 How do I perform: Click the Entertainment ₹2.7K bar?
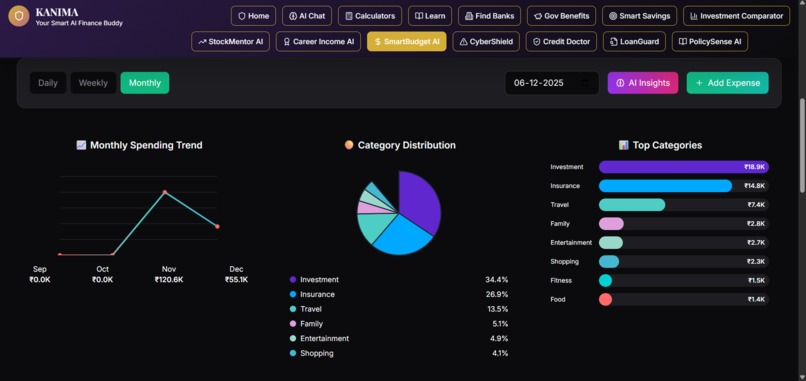[611, 243]
